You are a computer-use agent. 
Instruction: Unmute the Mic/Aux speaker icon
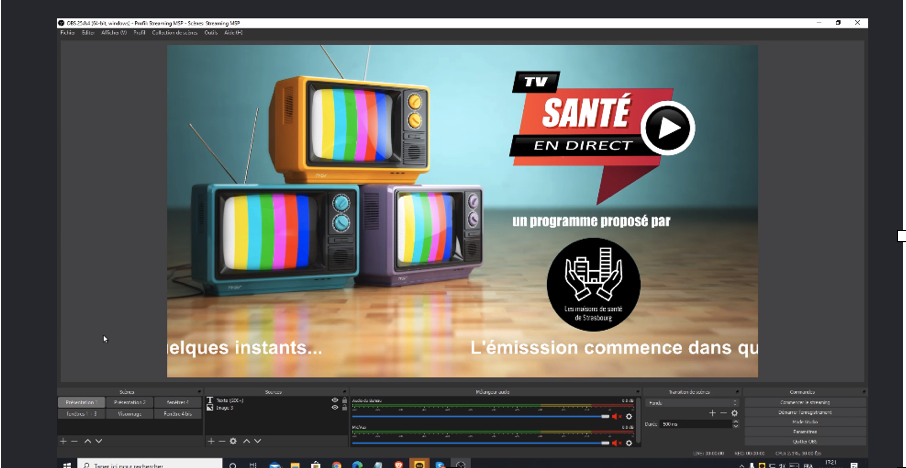tap(617, 443)
